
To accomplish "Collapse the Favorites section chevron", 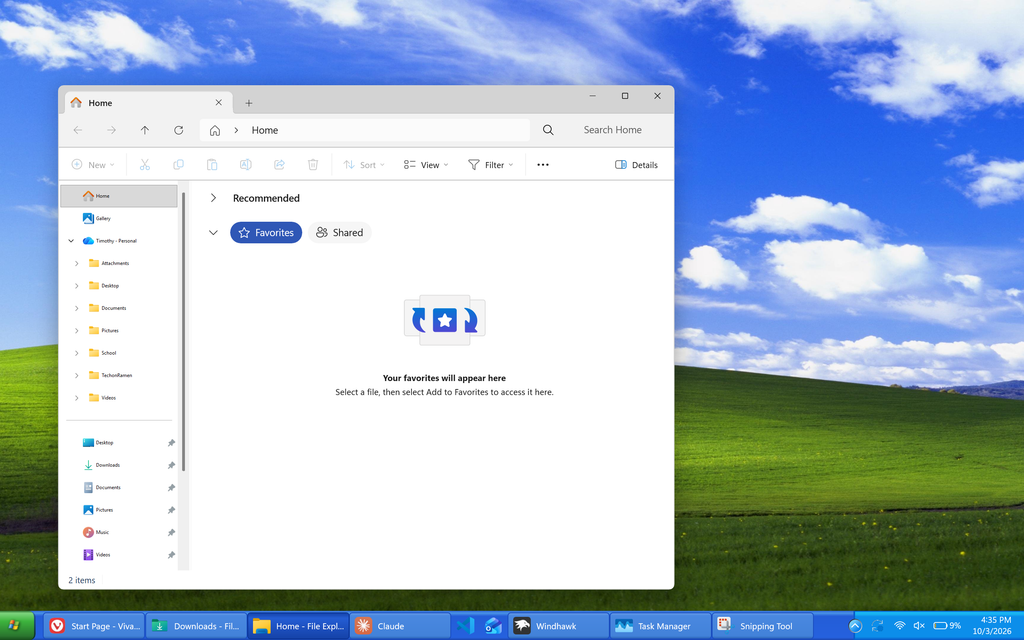I will (x=213, y=232).
